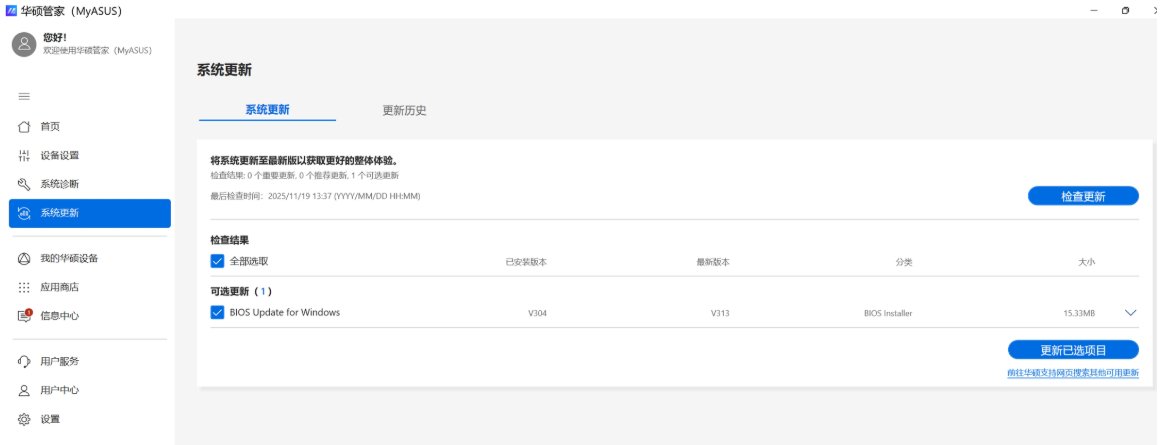Click the 检查更新 button
Viewport: 1170px width, 445px height.
1083,196
